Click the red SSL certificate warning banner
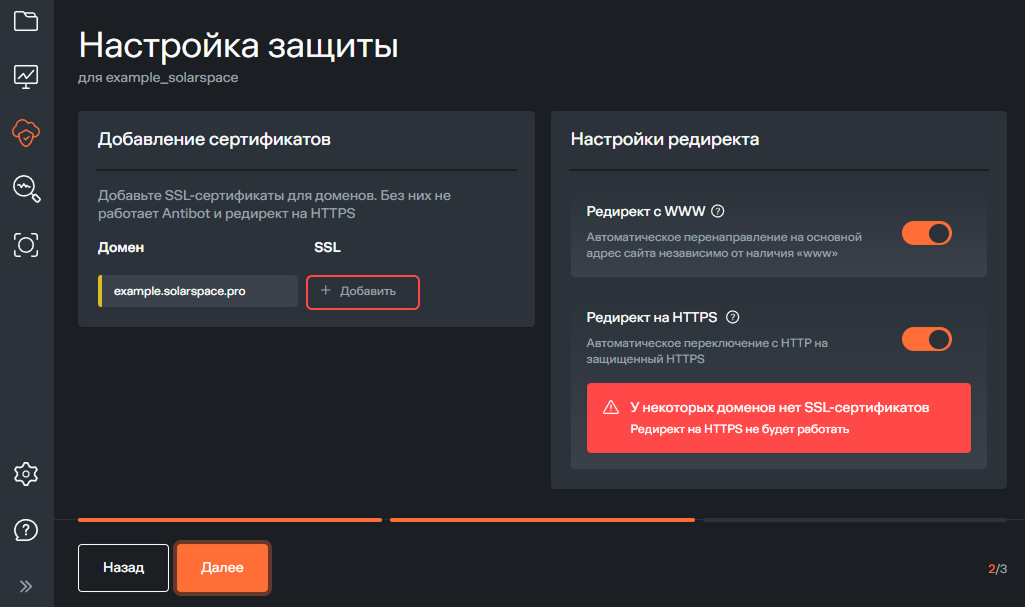This screenshot has width=1025, height=607. click(x=778, y=418)
